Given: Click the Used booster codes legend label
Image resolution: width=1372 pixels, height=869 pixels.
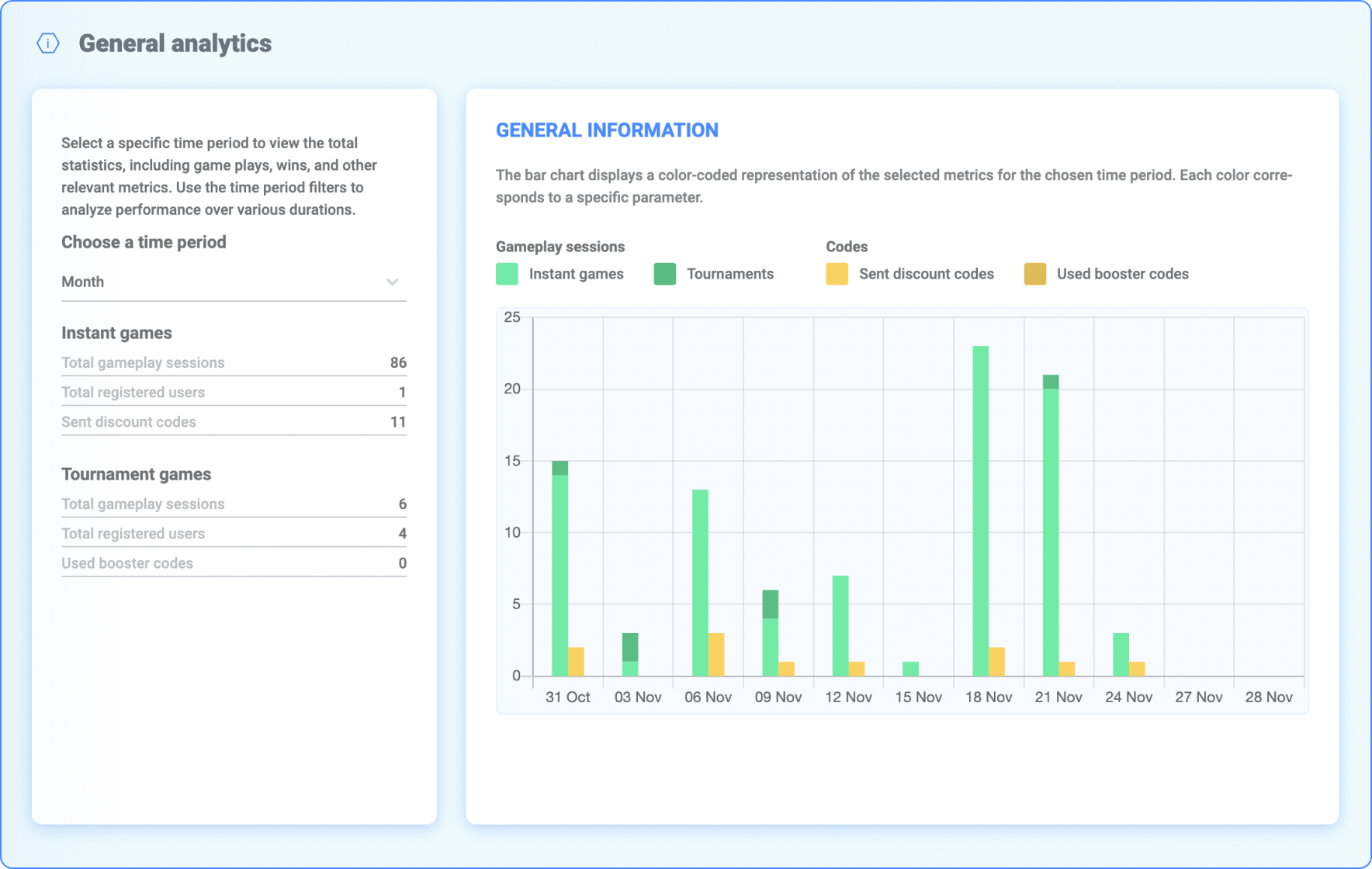Looking at the screenshot, I should (x=1123, y=274).
